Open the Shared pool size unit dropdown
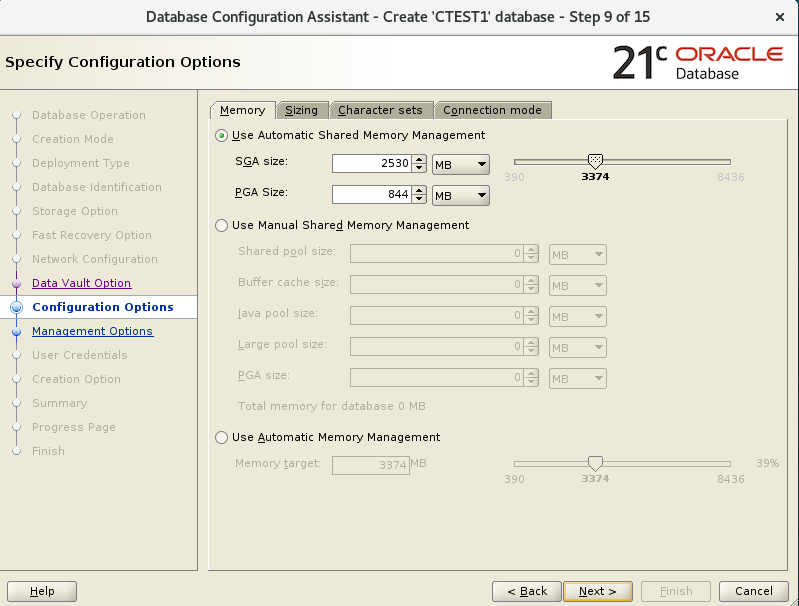This screenshot has width=799, height=606. 578,254
